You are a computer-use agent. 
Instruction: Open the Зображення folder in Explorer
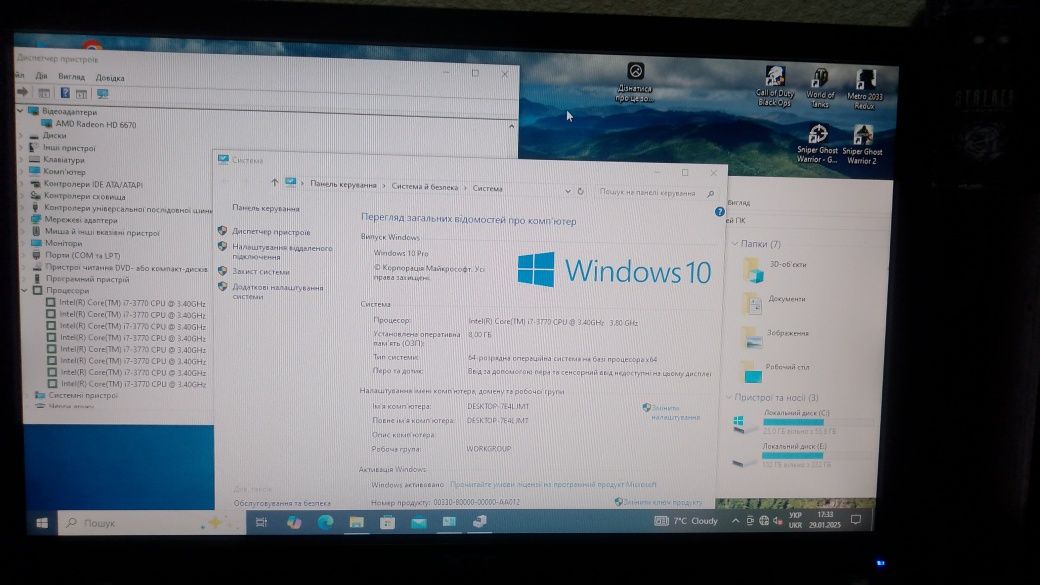tap(775, 338)
